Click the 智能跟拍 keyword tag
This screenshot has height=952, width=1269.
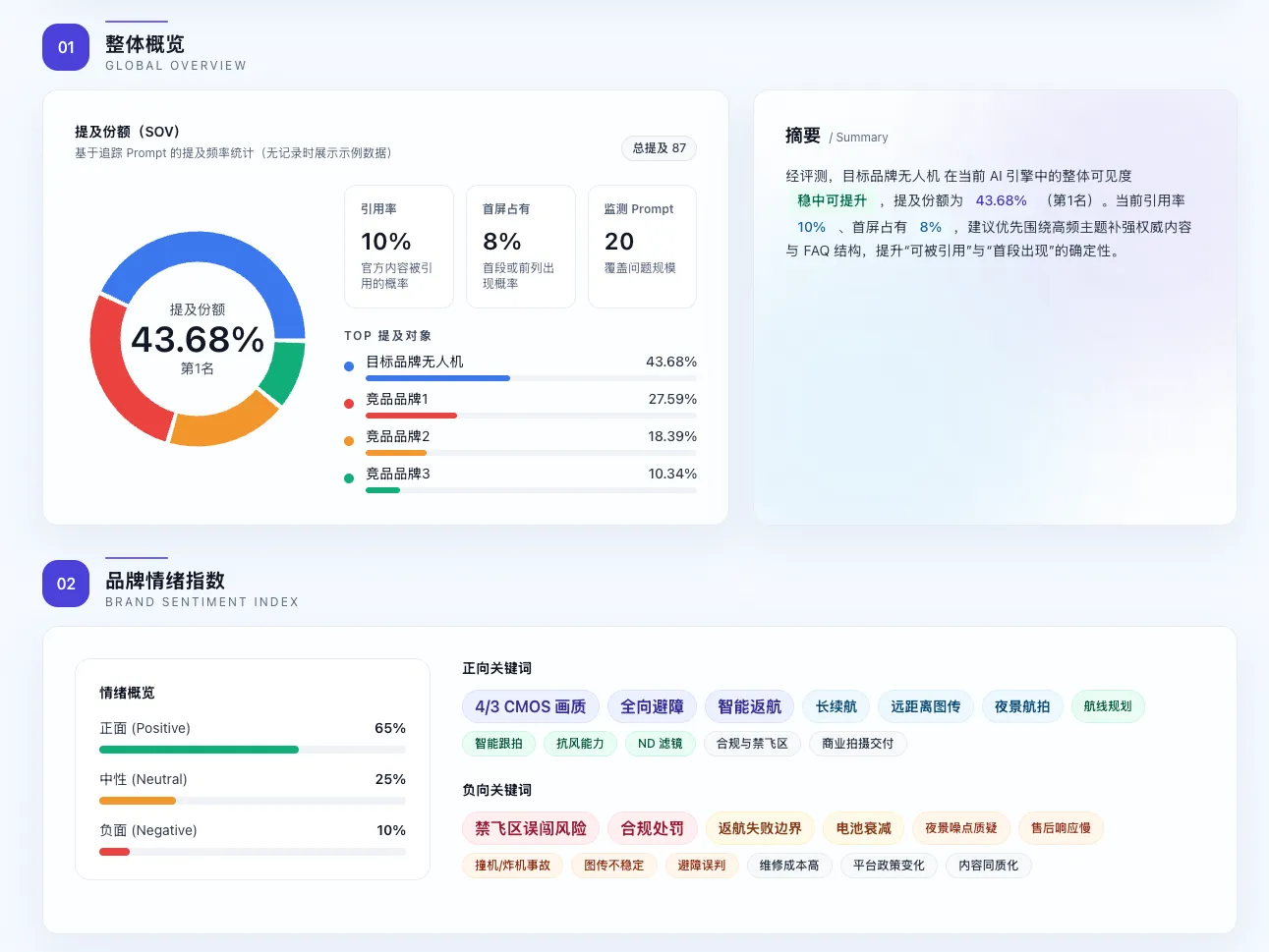coord(499,744)
